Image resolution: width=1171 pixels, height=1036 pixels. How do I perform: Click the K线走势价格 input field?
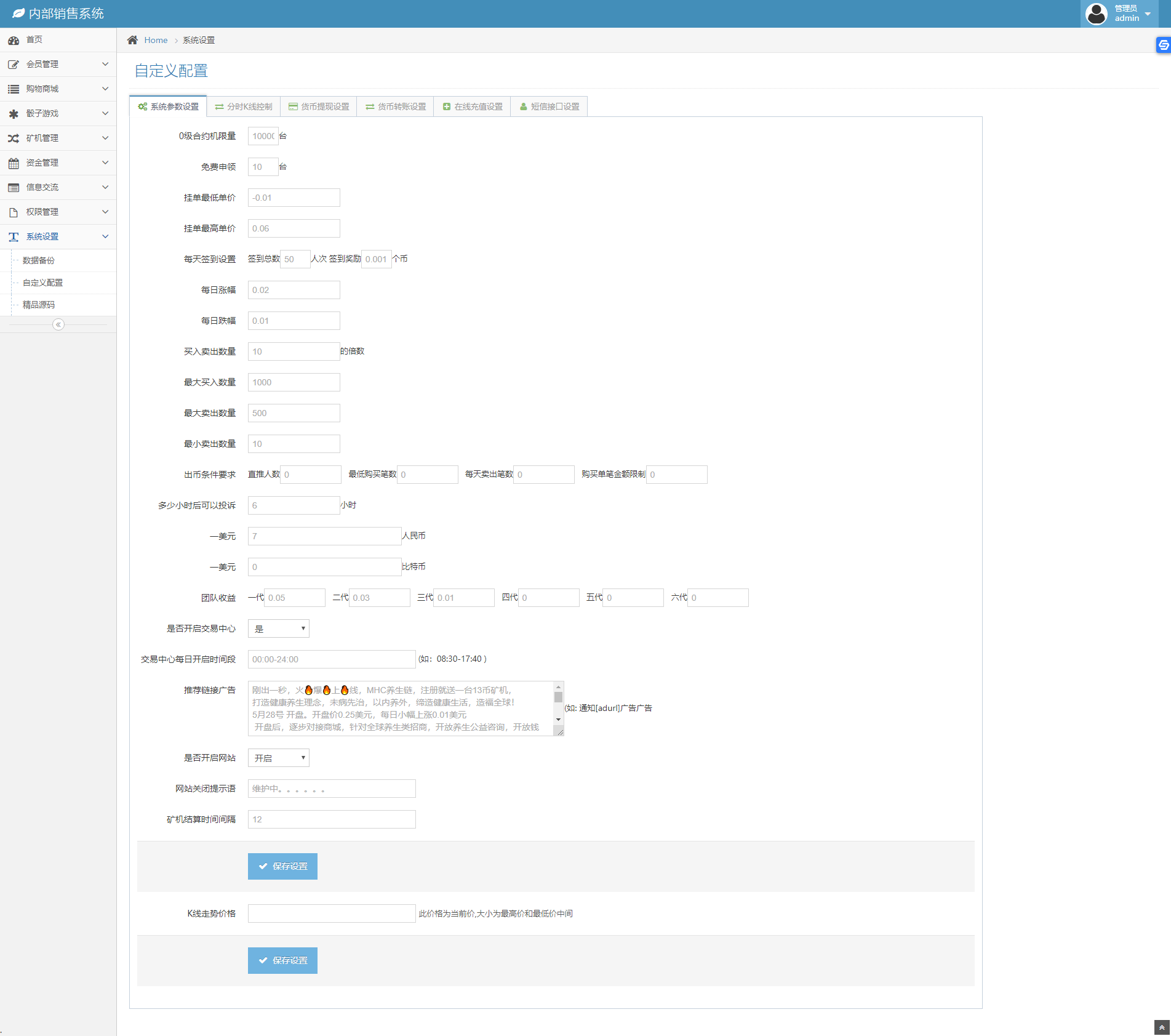(332, 914)
